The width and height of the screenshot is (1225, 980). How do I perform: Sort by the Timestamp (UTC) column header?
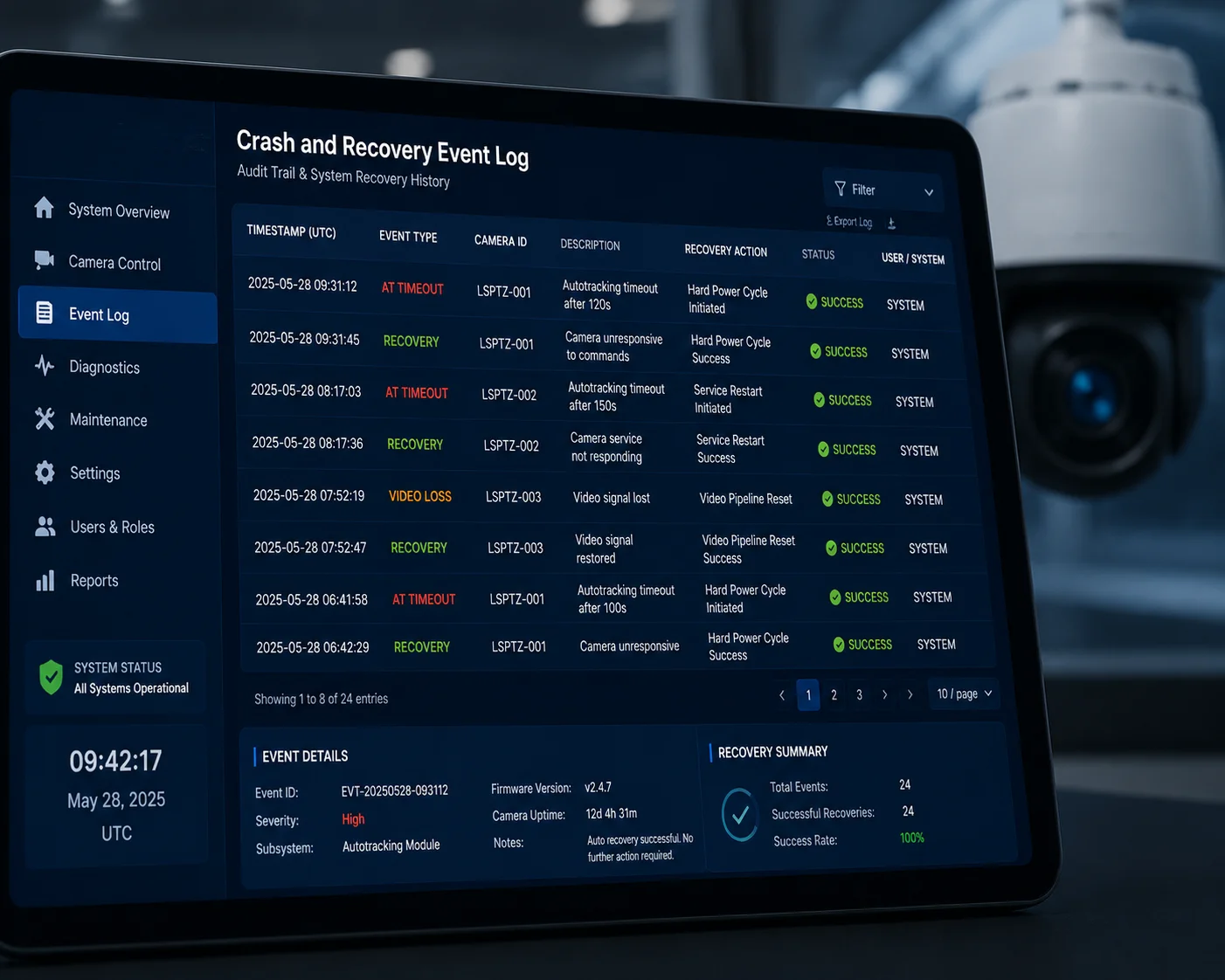click(291, 231)
